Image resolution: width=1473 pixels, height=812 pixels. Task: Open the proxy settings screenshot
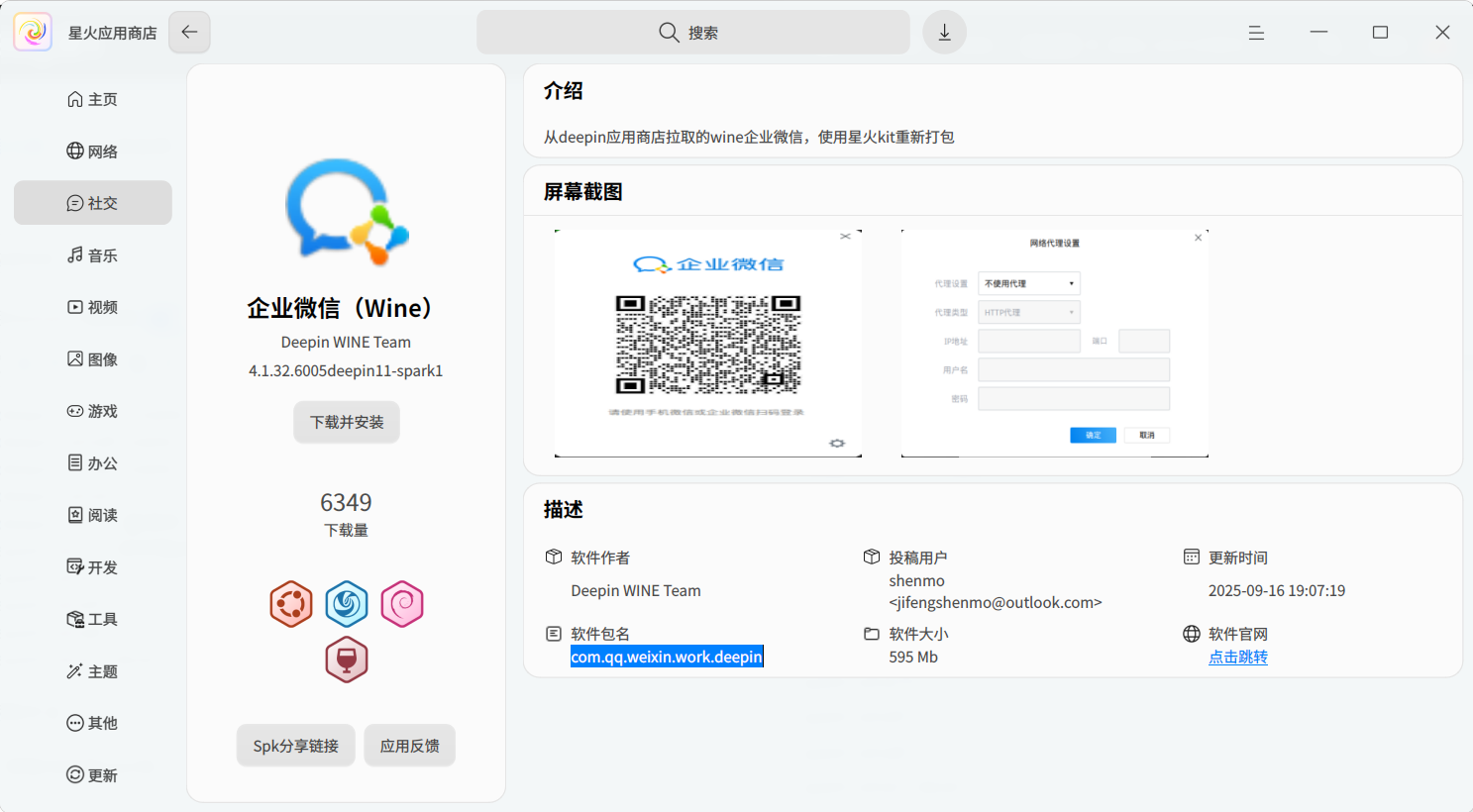tap(1055, 344)
